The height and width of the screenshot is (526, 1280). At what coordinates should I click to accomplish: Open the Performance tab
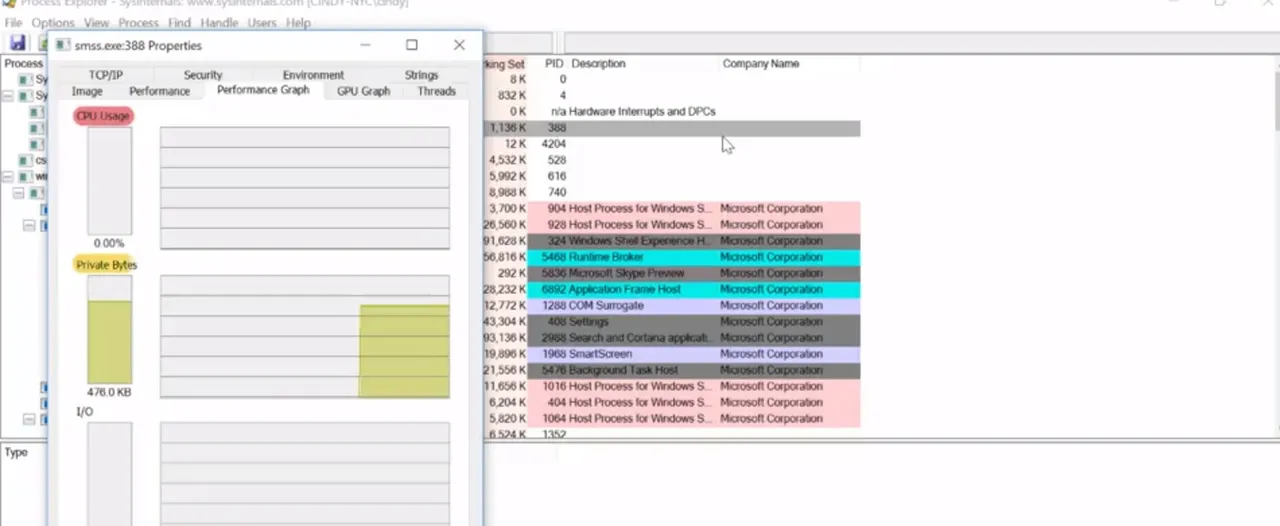(159, 91)
